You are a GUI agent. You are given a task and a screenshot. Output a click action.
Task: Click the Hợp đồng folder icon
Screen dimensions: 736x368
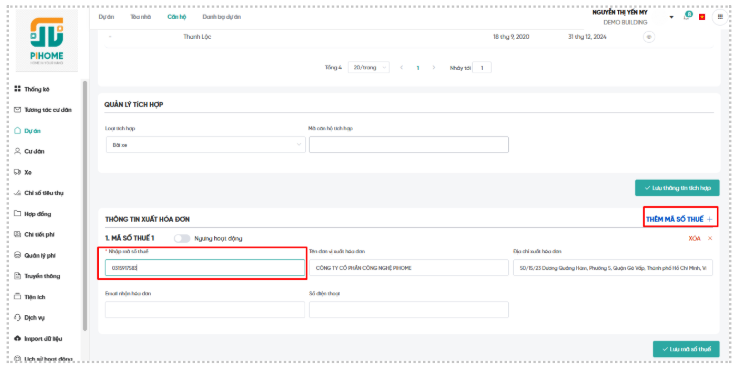pyautogui.click(x=17, y=214)
